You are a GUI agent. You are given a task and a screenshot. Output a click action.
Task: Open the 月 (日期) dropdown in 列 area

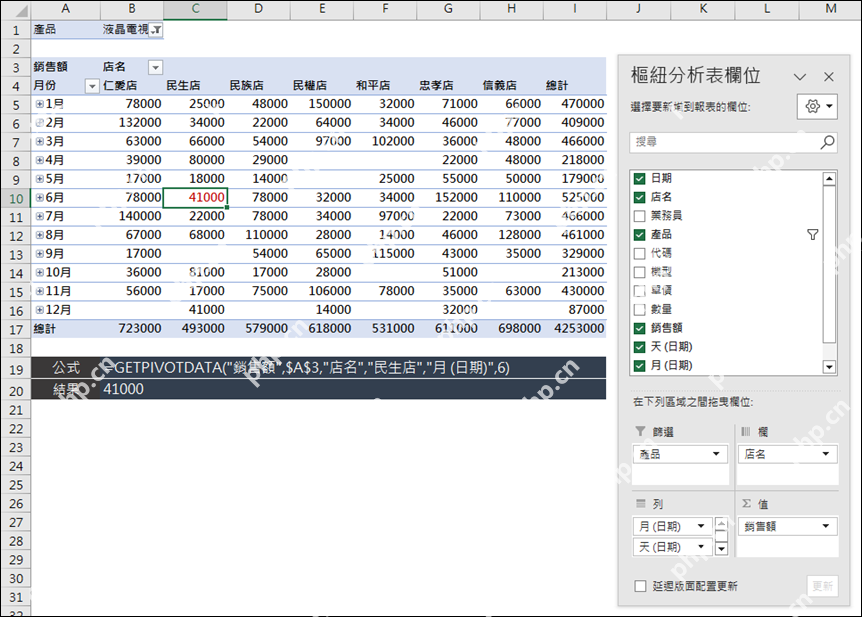701,526
